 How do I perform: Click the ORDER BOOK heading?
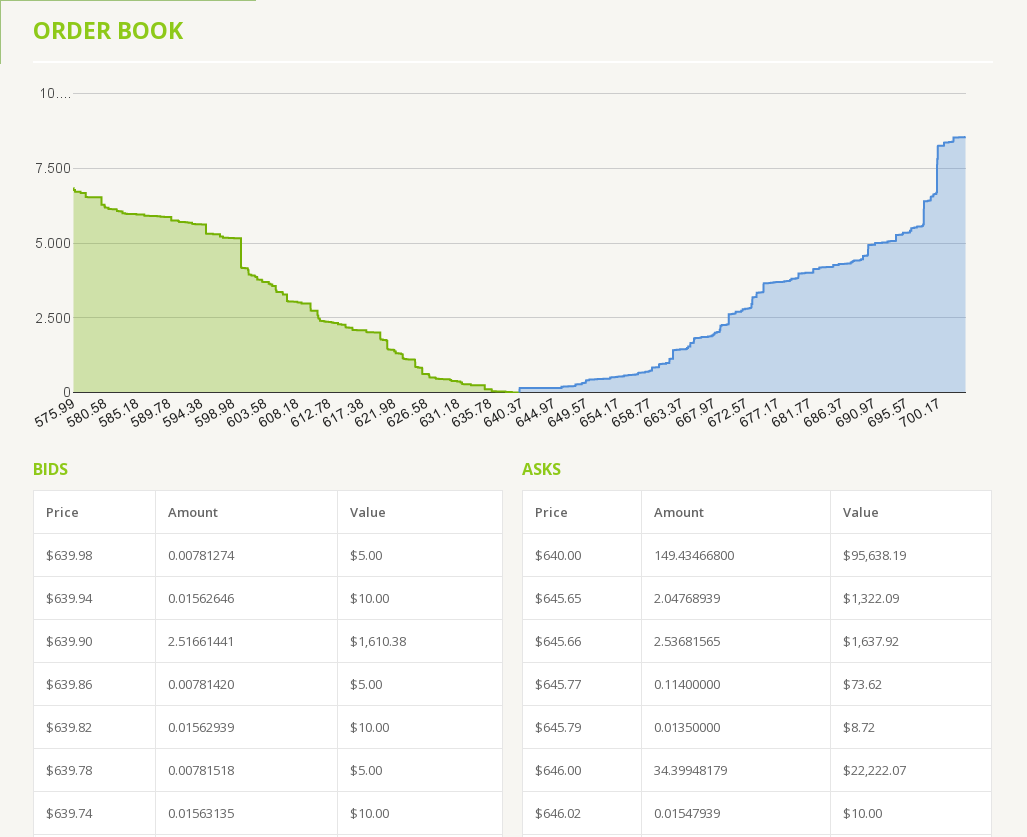pos(108,31)
